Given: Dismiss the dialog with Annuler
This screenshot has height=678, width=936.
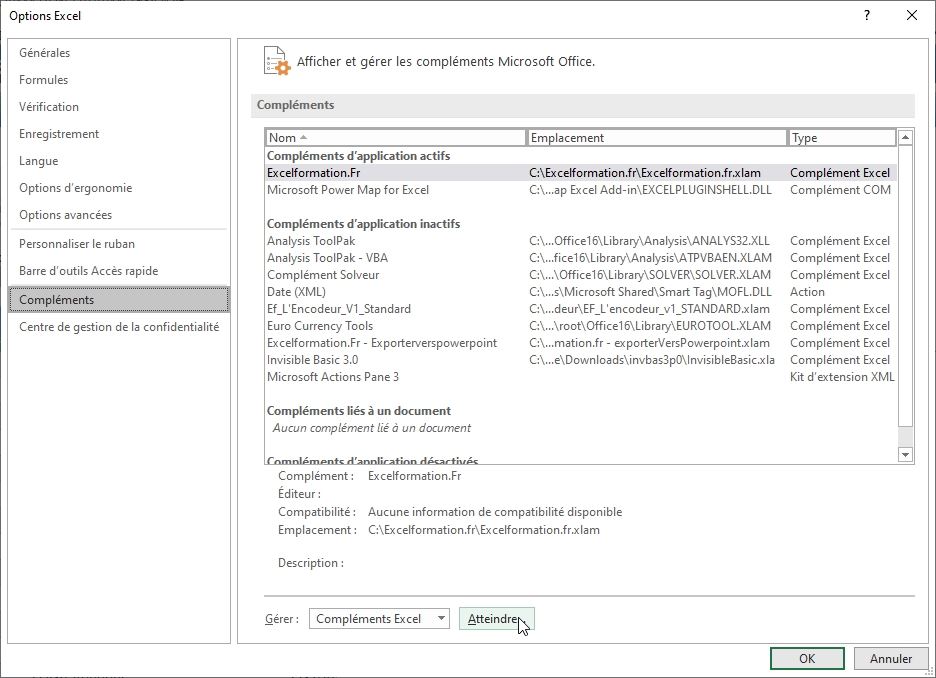Looking at the screenshot, I should pos(891,658).
